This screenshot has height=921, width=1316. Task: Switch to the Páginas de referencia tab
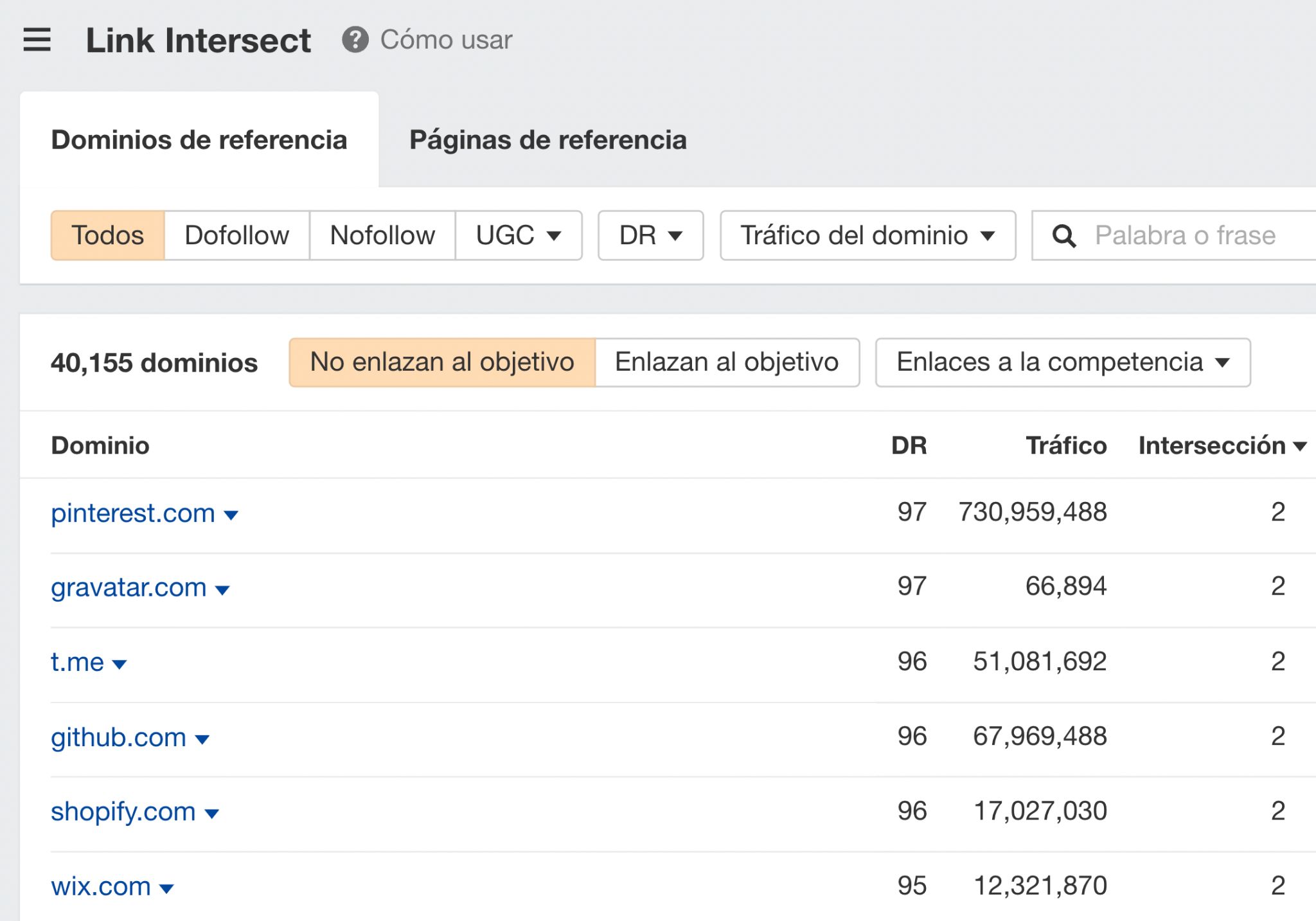coord(548,140)
